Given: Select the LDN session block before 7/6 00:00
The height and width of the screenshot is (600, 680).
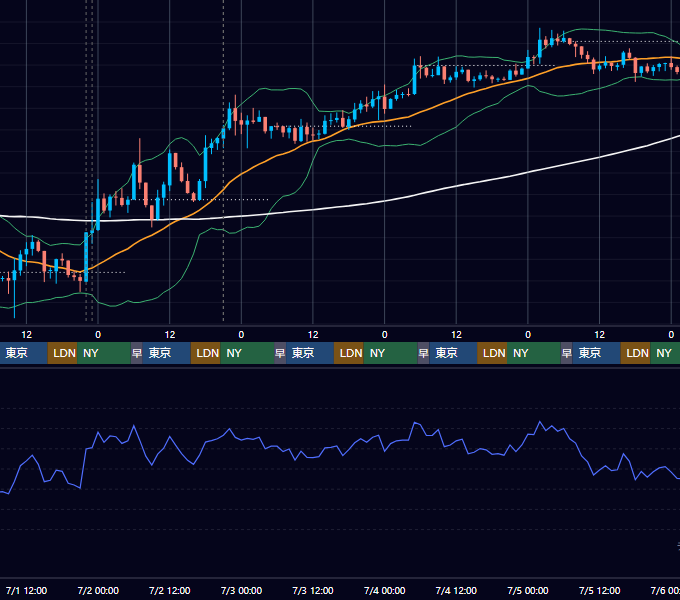Looking at the screenshot, I should [x=635, y=353].
